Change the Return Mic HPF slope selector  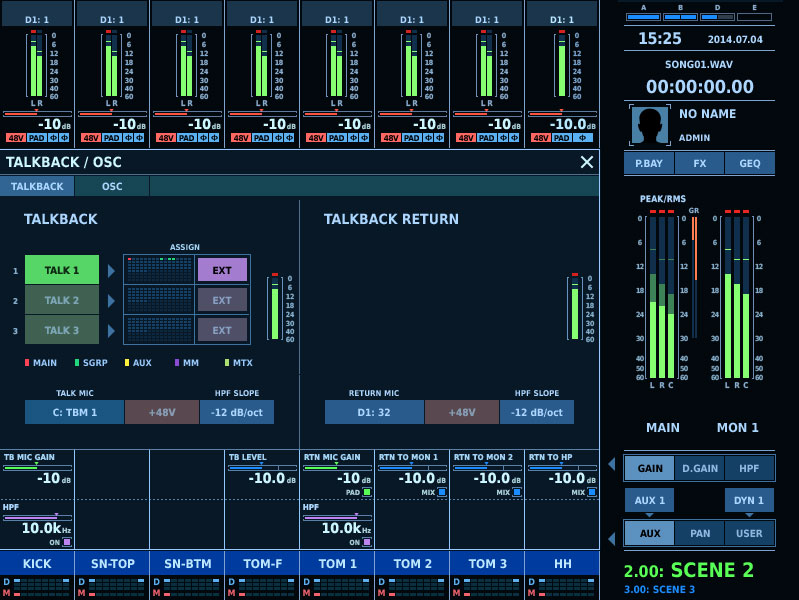(537, 412)
